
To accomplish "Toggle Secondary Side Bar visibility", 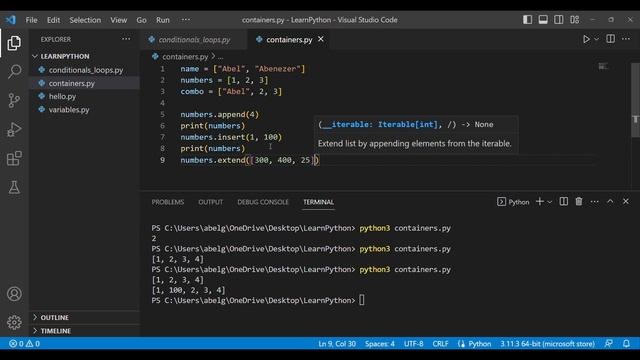I will point(559,20).
